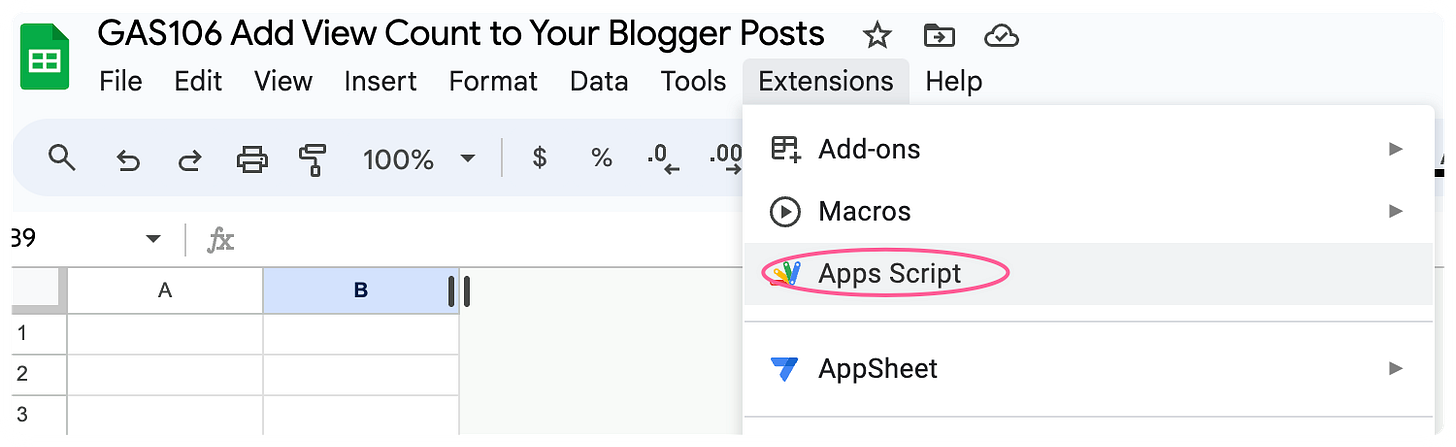
Task: Open the Edit menu
Action: (x=198, y=81)
